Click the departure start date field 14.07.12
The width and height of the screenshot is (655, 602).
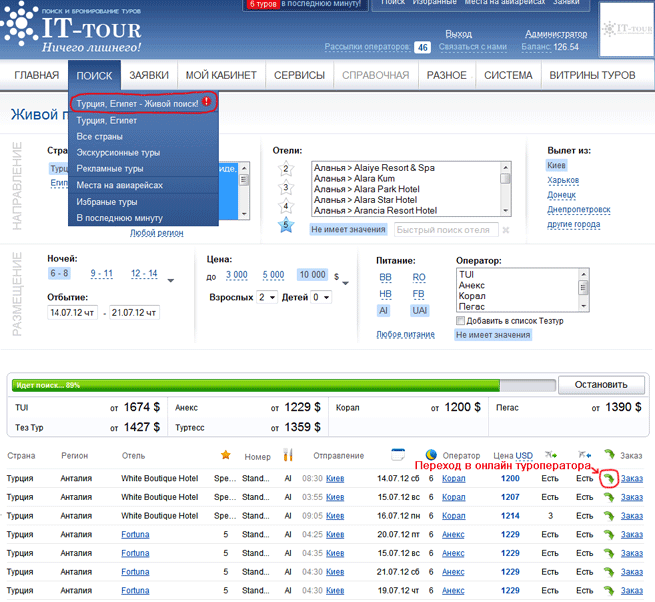72,312
